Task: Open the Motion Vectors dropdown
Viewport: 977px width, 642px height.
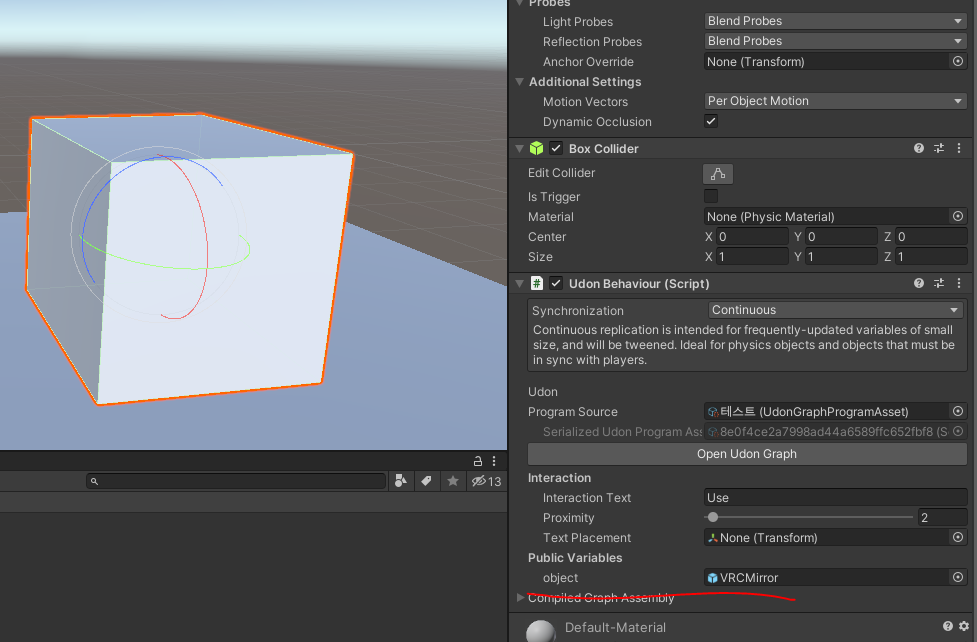Action: (836, 101)
